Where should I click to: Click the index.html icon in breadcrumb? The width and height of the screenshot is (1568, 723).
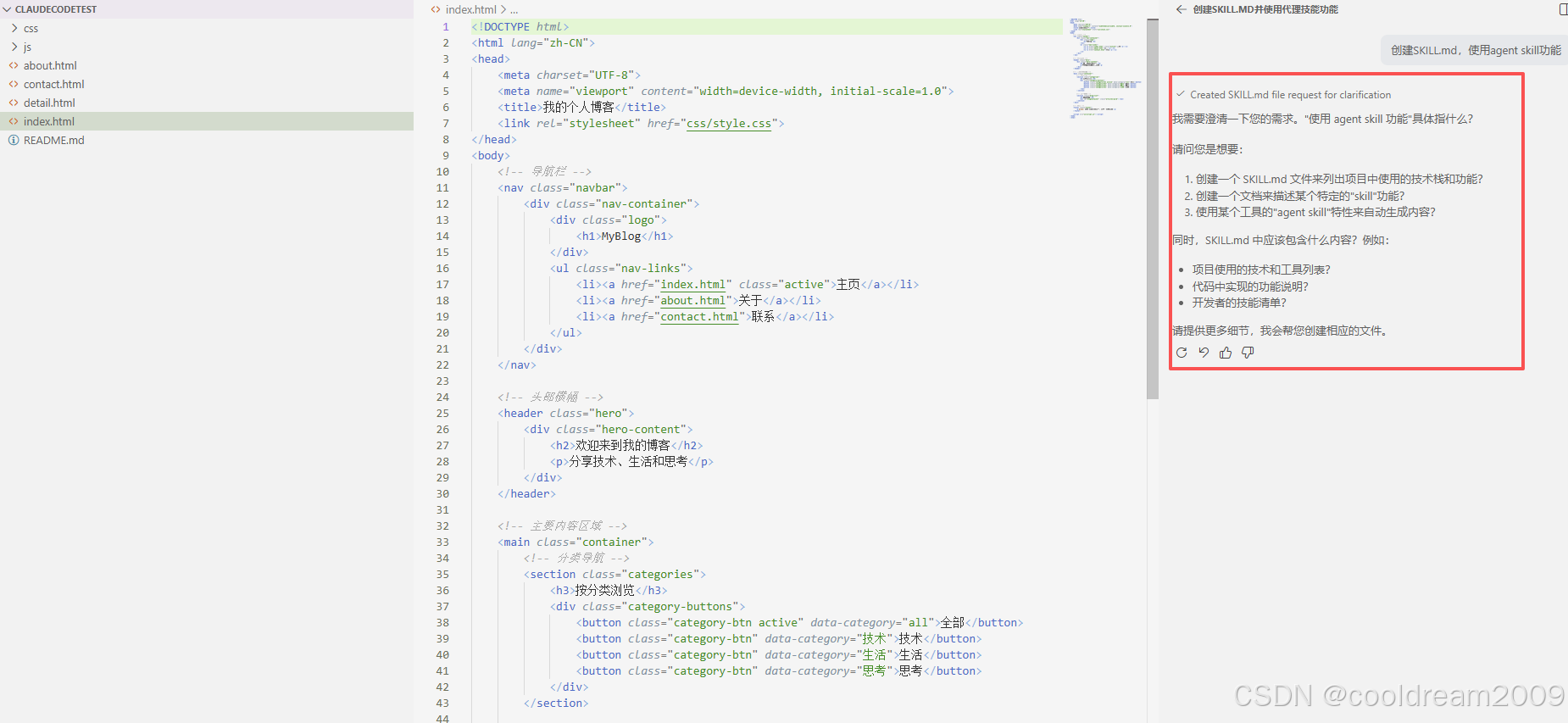(x=436, y=9)
